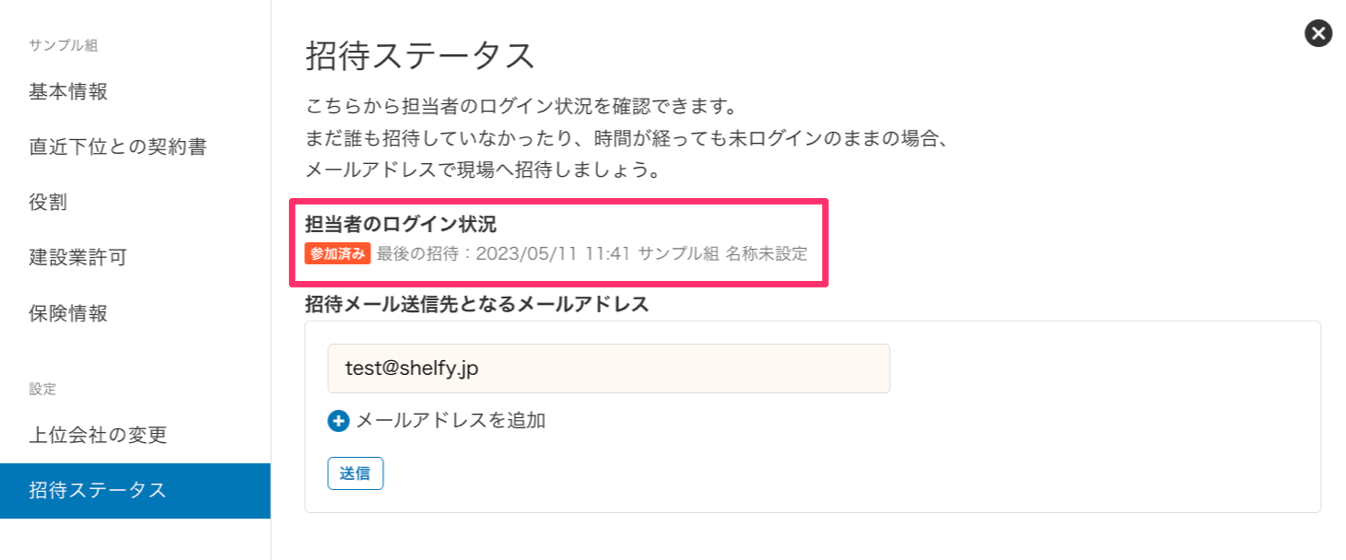
Task: Click the orange 参加済み badge
Action: click(x=338, y=253)
